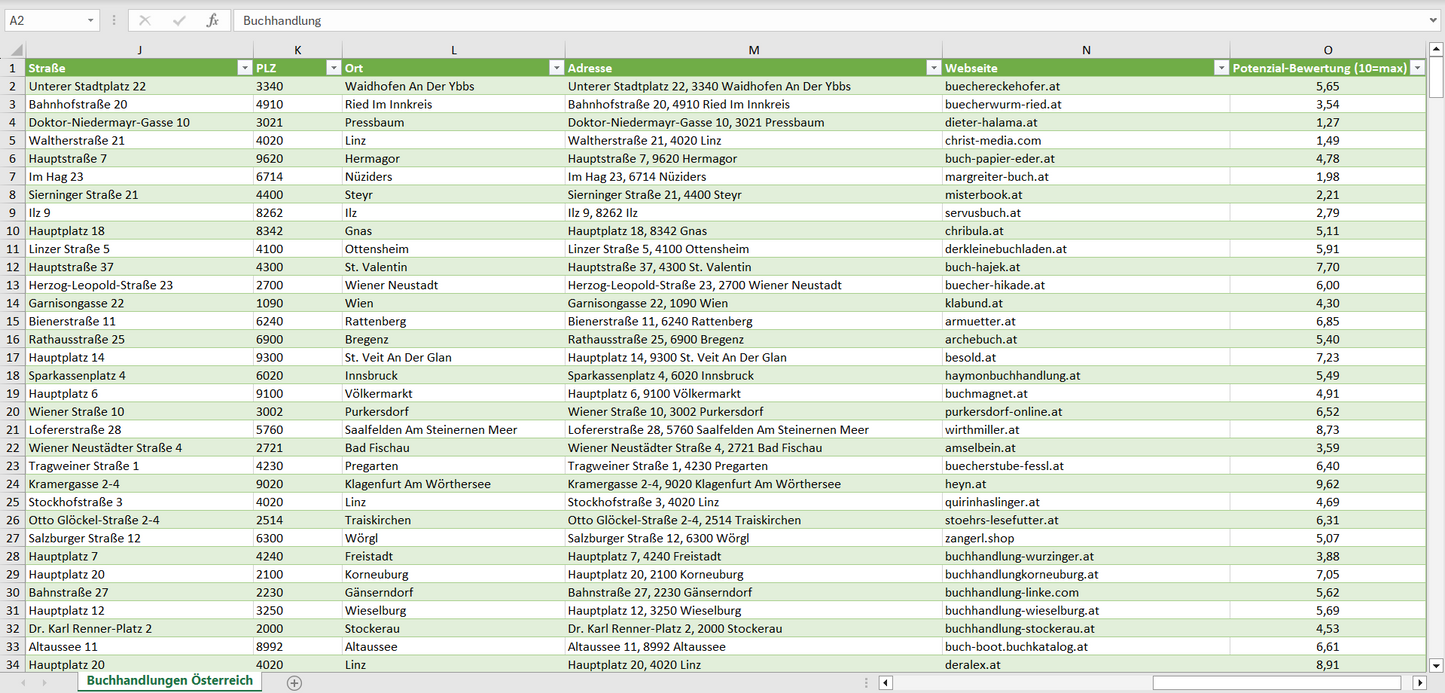Open the Name Box dropdown arrow

click(90, 20)
